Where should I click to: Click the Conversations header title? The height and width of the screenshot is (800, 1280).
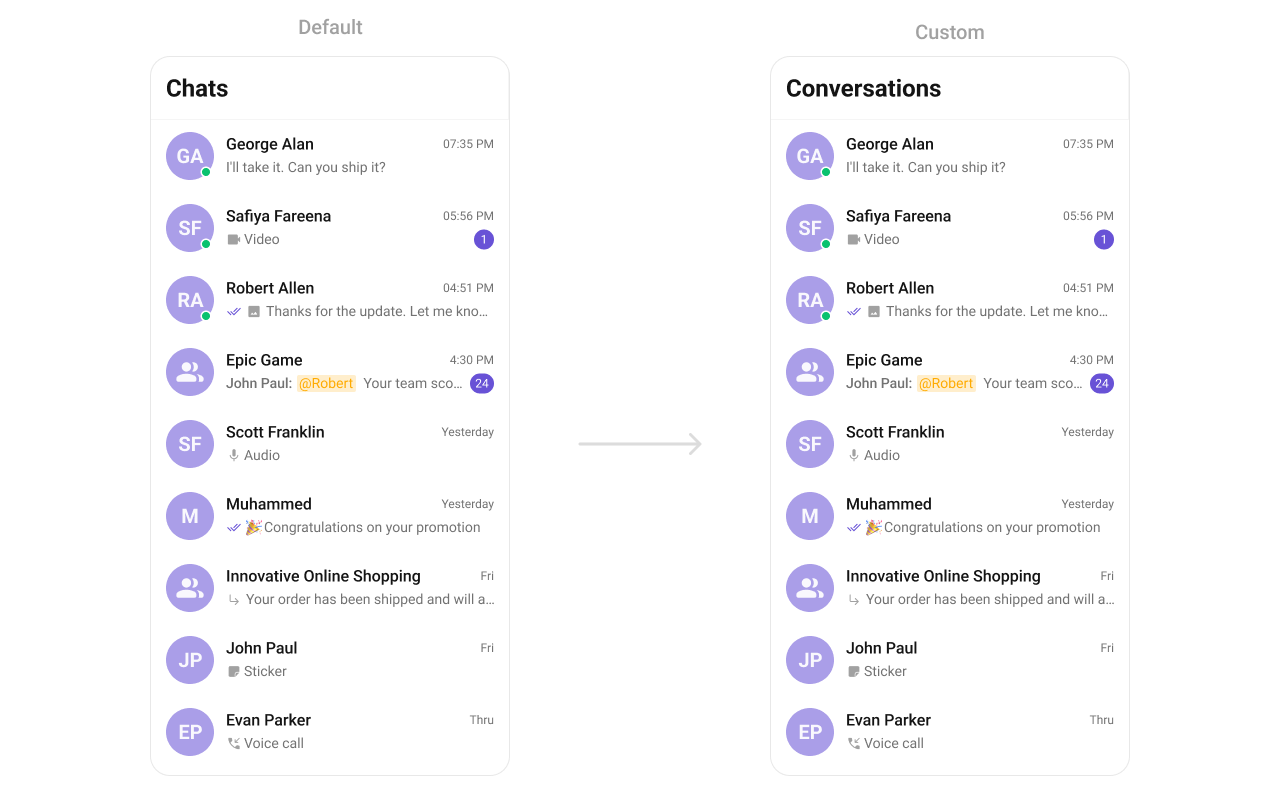pyautogui.click(x=864, y=88)
